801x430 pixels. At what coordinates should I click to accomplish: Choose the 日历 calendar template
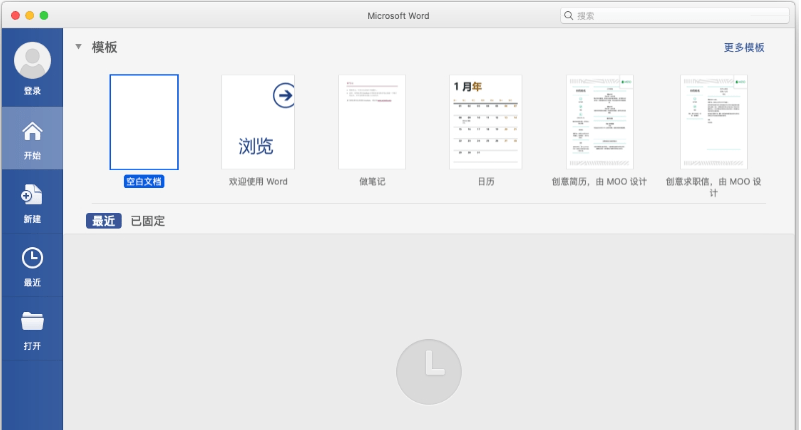[x=486, y=122]
